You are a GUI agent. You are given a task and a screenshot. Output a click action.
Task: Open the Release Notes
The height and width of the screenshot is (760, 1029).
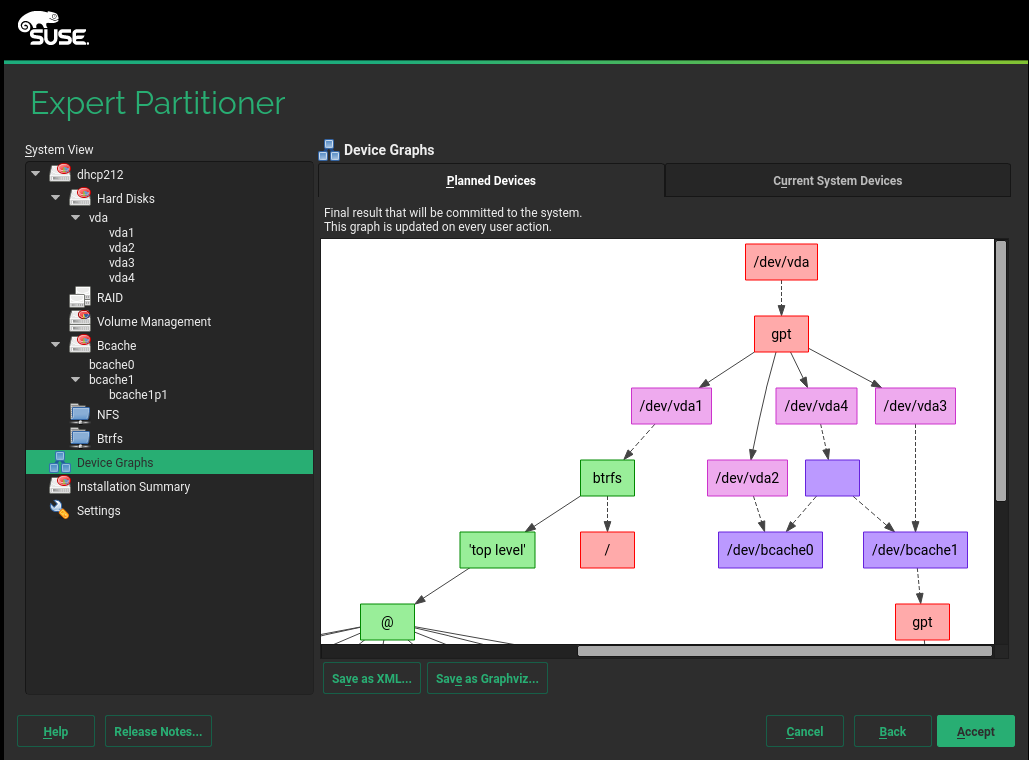click(x=158, y=731)
